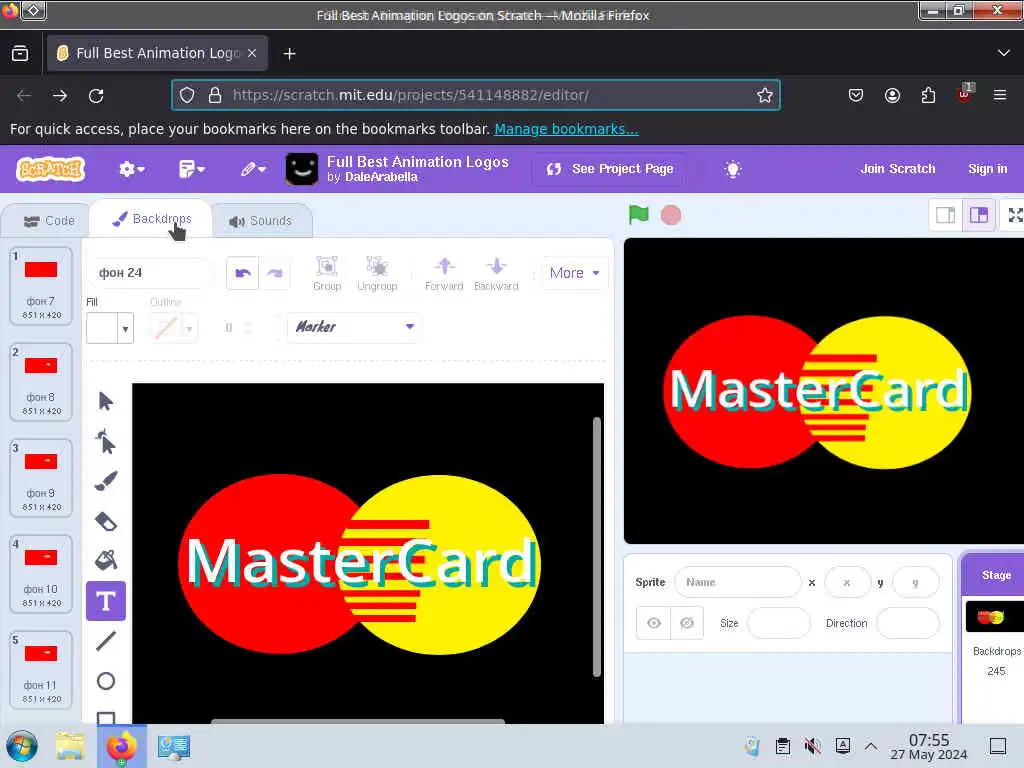Click the DaleArabella avatar thumbnail
The image size is (1024, 768).
coord(302,169)
